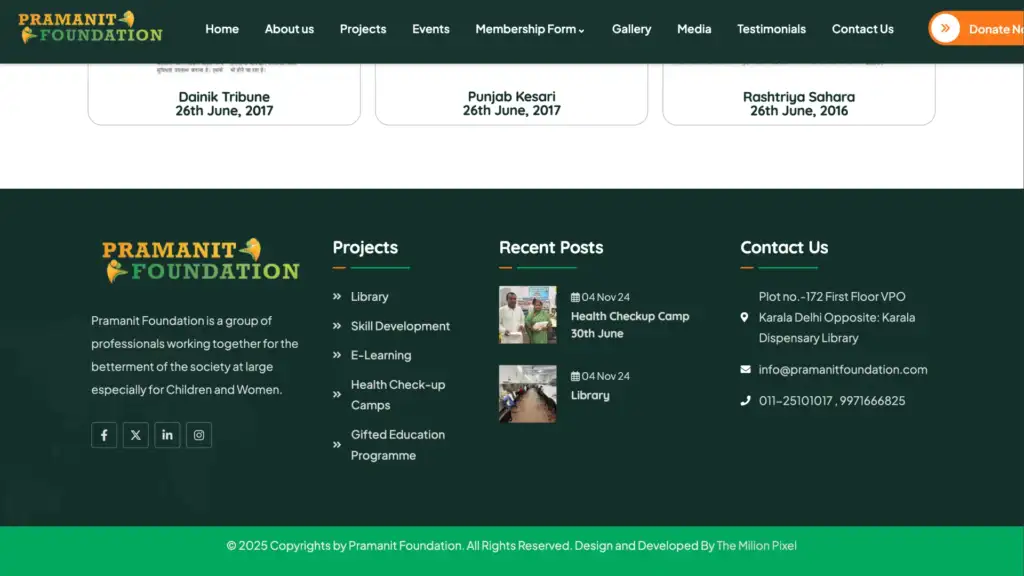Click the Library post thumbnail image
The width and height of the screenshot is (1024, 576).
point(527,393)
